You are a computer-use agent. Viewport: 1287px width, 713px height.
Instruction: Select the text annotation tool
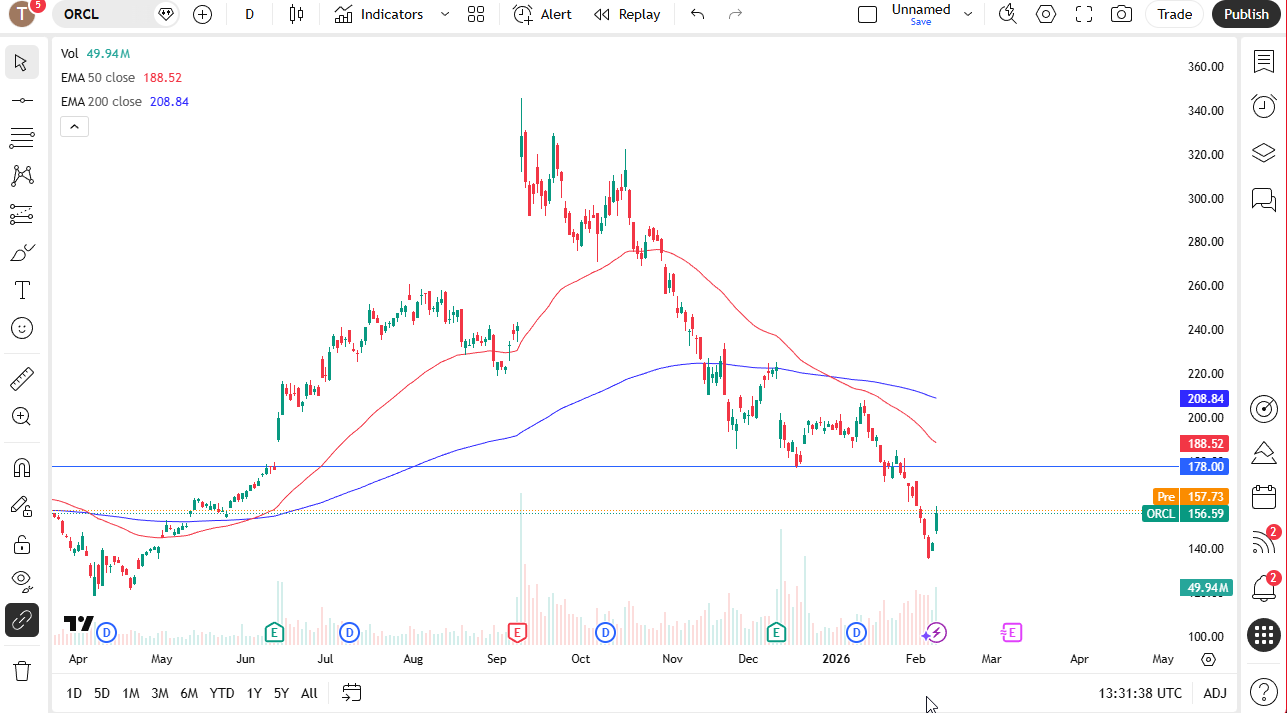(22, 290)
